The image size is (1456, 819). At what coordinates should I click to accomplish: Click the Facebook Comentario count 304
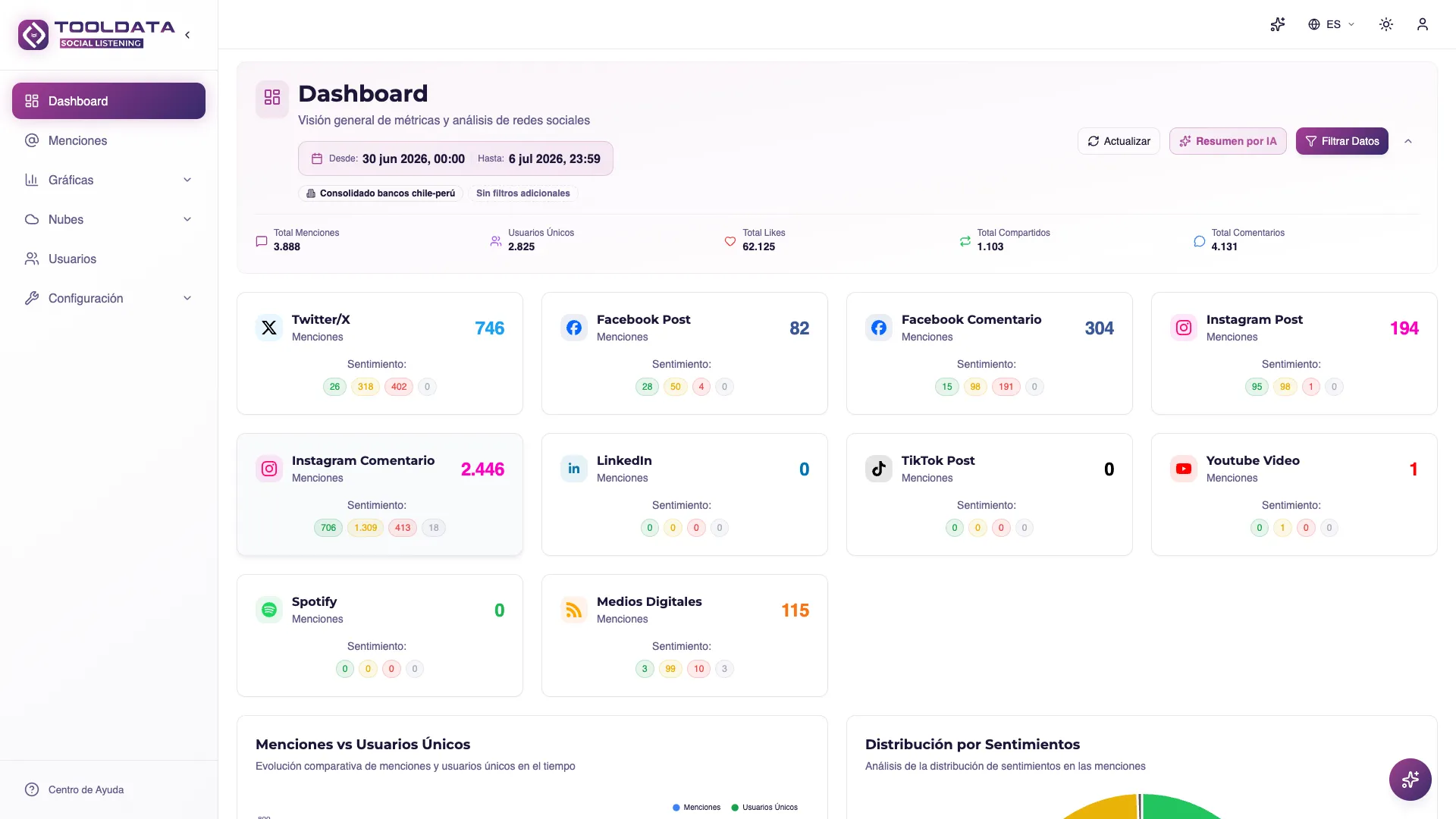[1099, 328]
